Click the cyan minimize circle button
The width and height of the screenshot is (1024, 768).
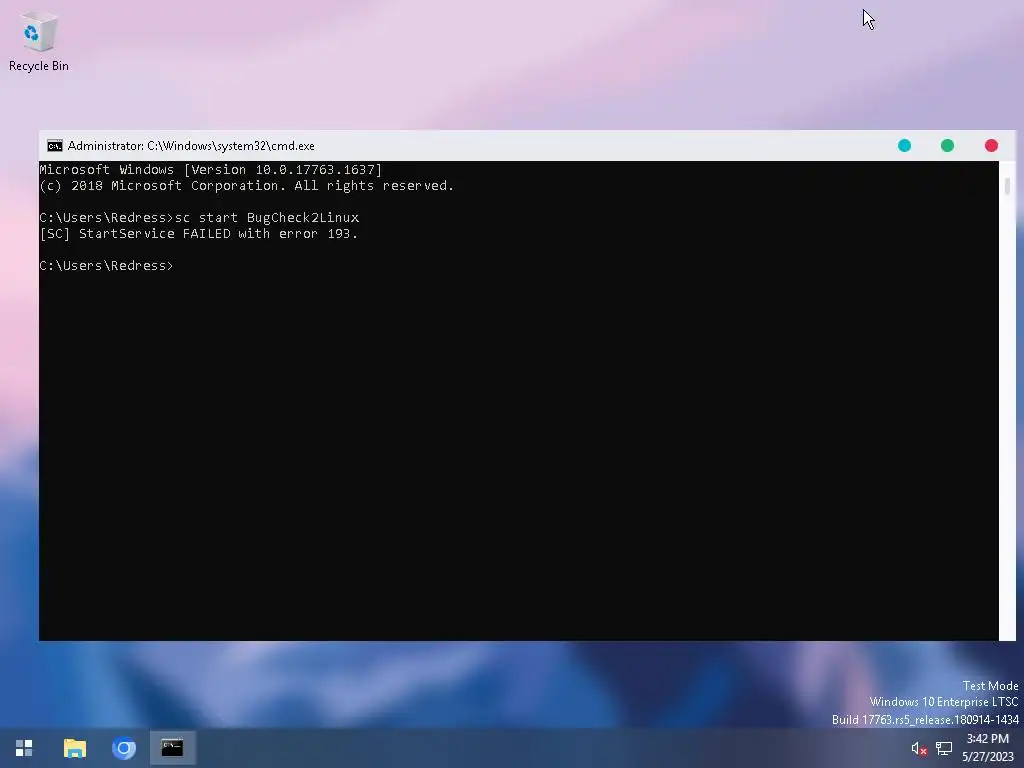pos(904,146)
